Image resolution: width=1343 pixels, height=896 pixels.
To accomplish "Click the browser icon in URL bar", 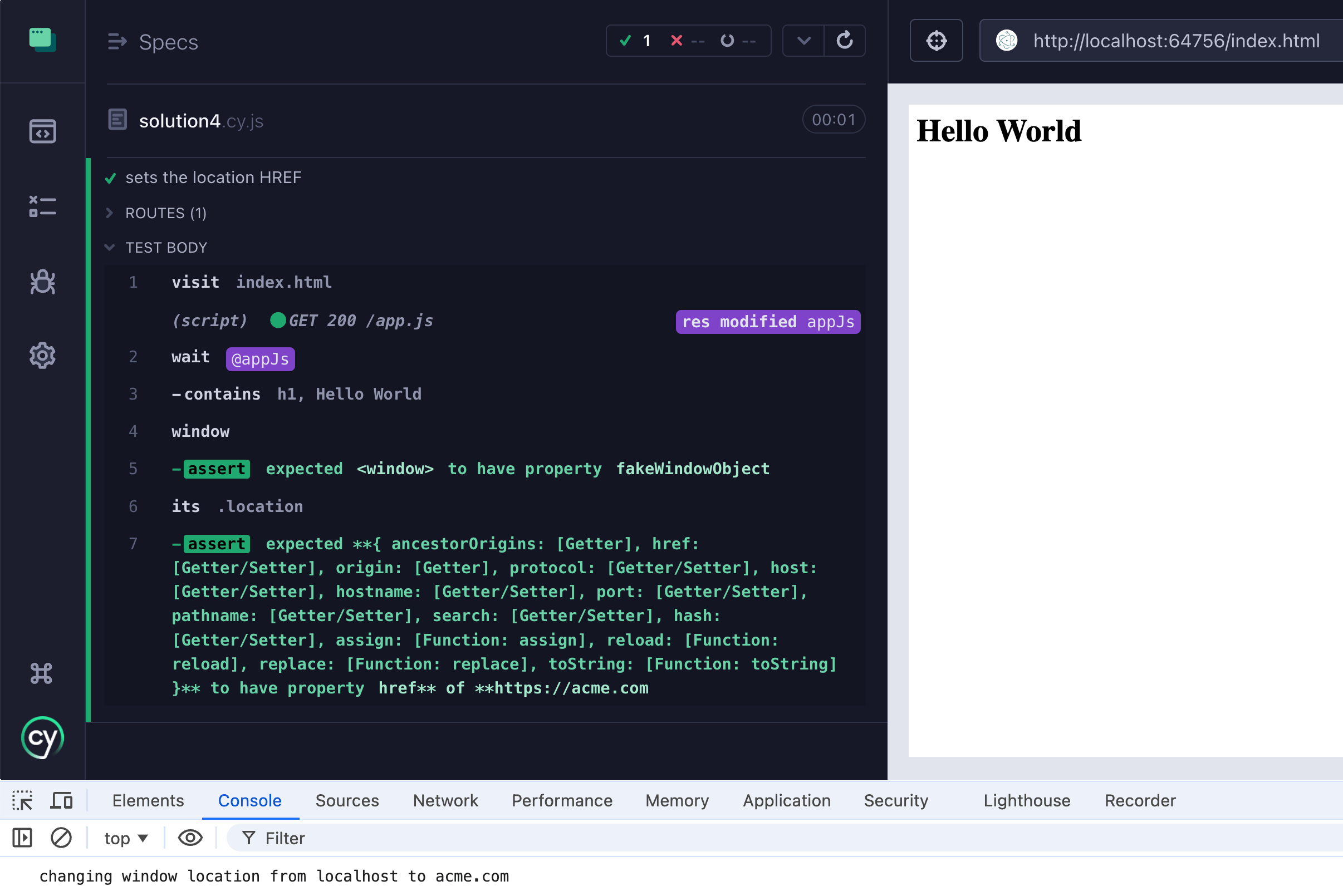I will click(x=1007, y=41).
